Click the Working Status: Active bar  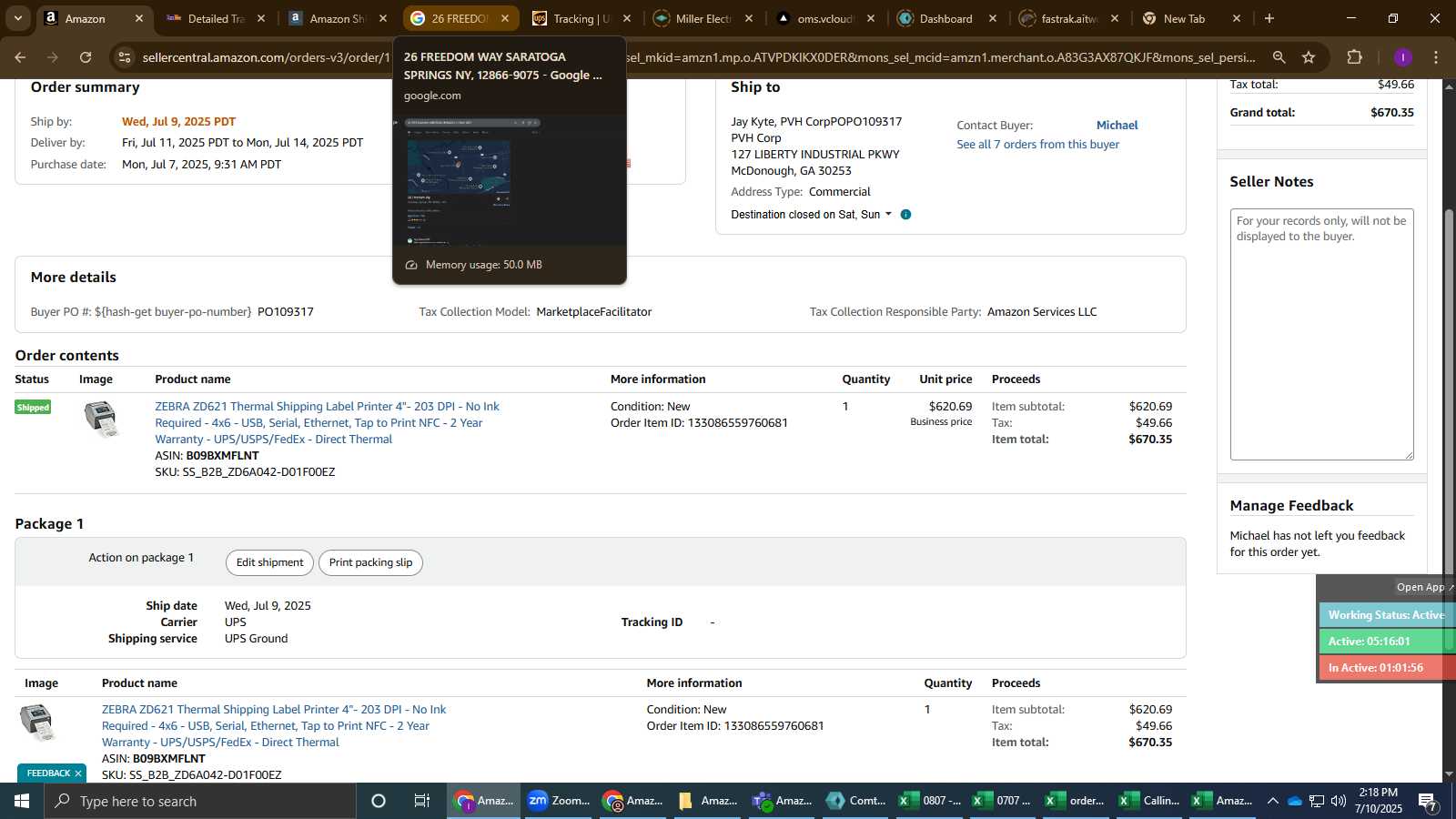(1386, 615)
